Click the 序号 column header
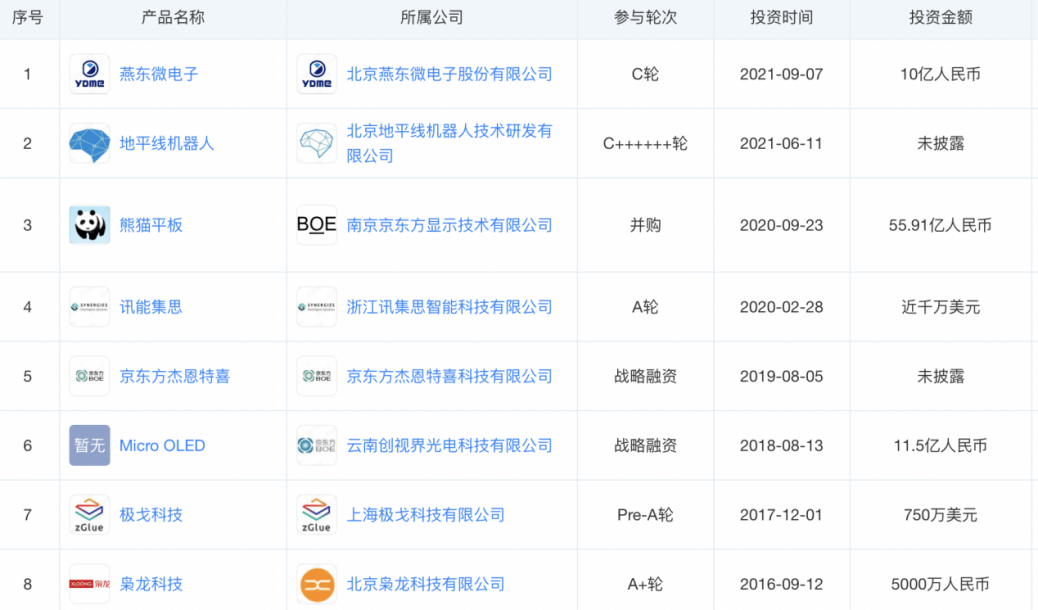This screenshot has height=610, width=1038. pos(28,17)
